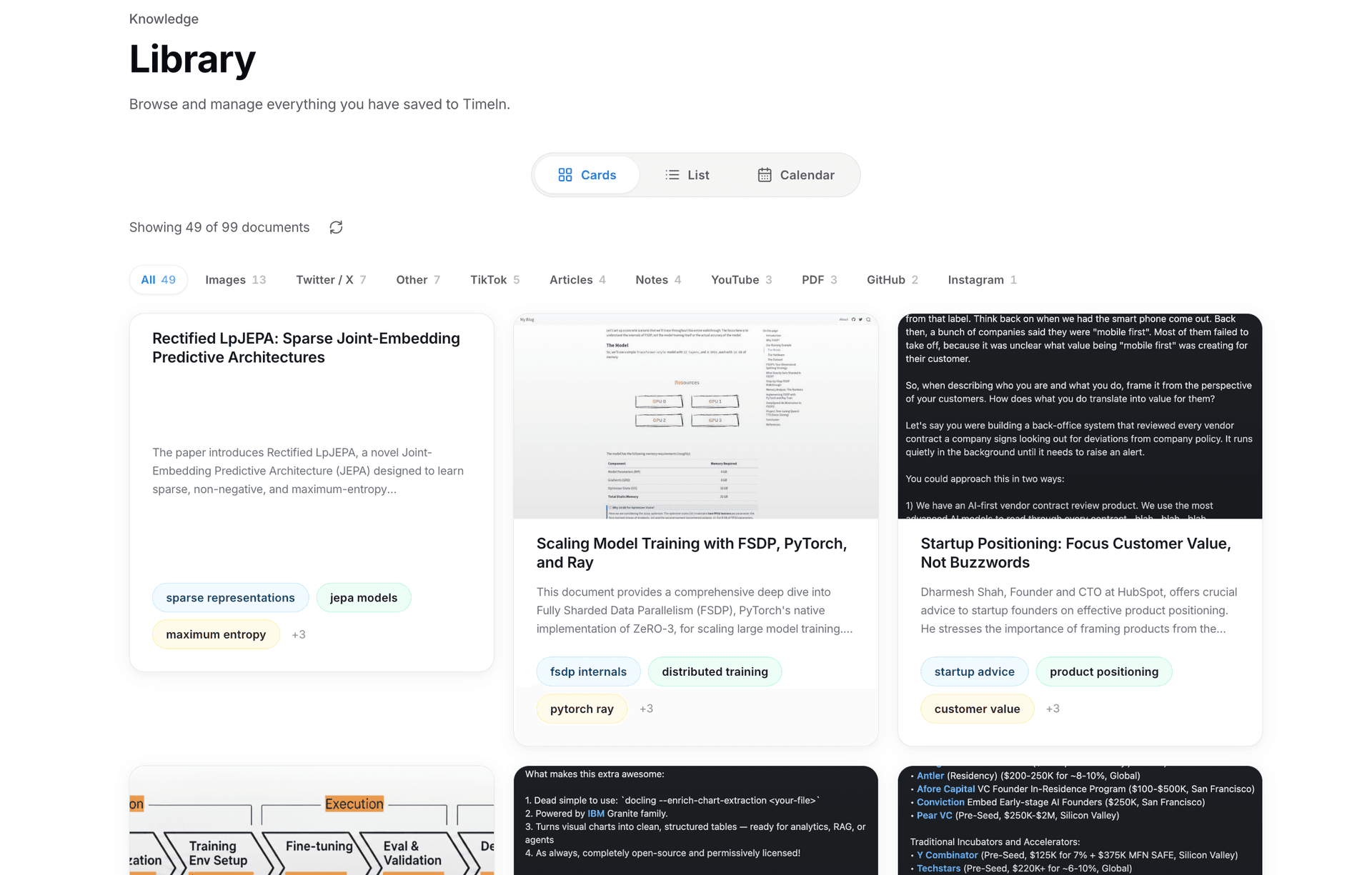The width and height of the screenshot is (1372, 875).
Task: Filter by GitHub
Action: point(893,280)
